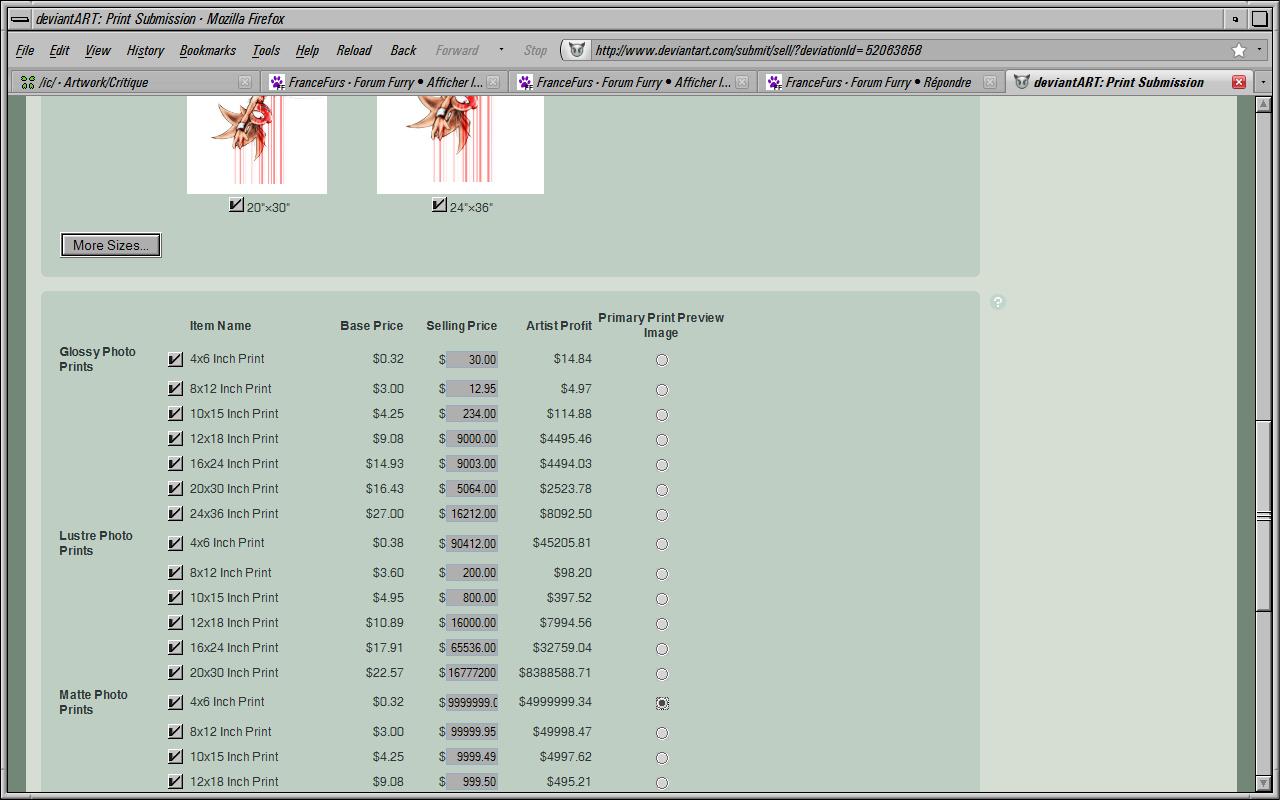Click the help question mark icon
This screenshot has width=1280, height=800.
click(997, 302)
